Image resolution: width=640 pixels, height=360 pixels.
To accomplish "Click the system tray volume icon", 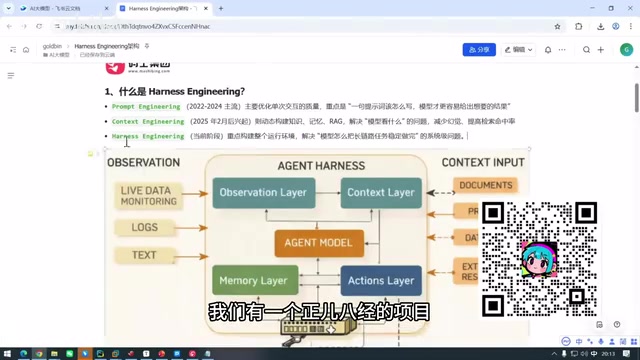I will coord(584,353).
